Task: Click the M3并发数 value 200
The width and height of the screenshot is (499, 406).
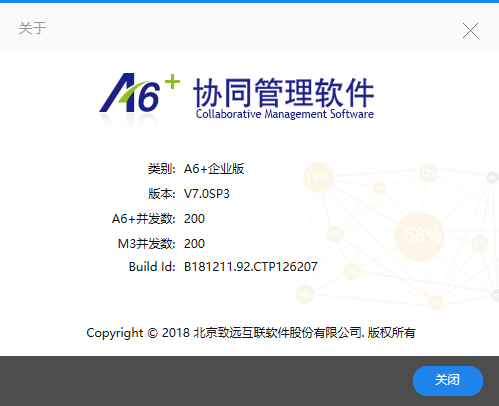Action: [x=194, y=244]
